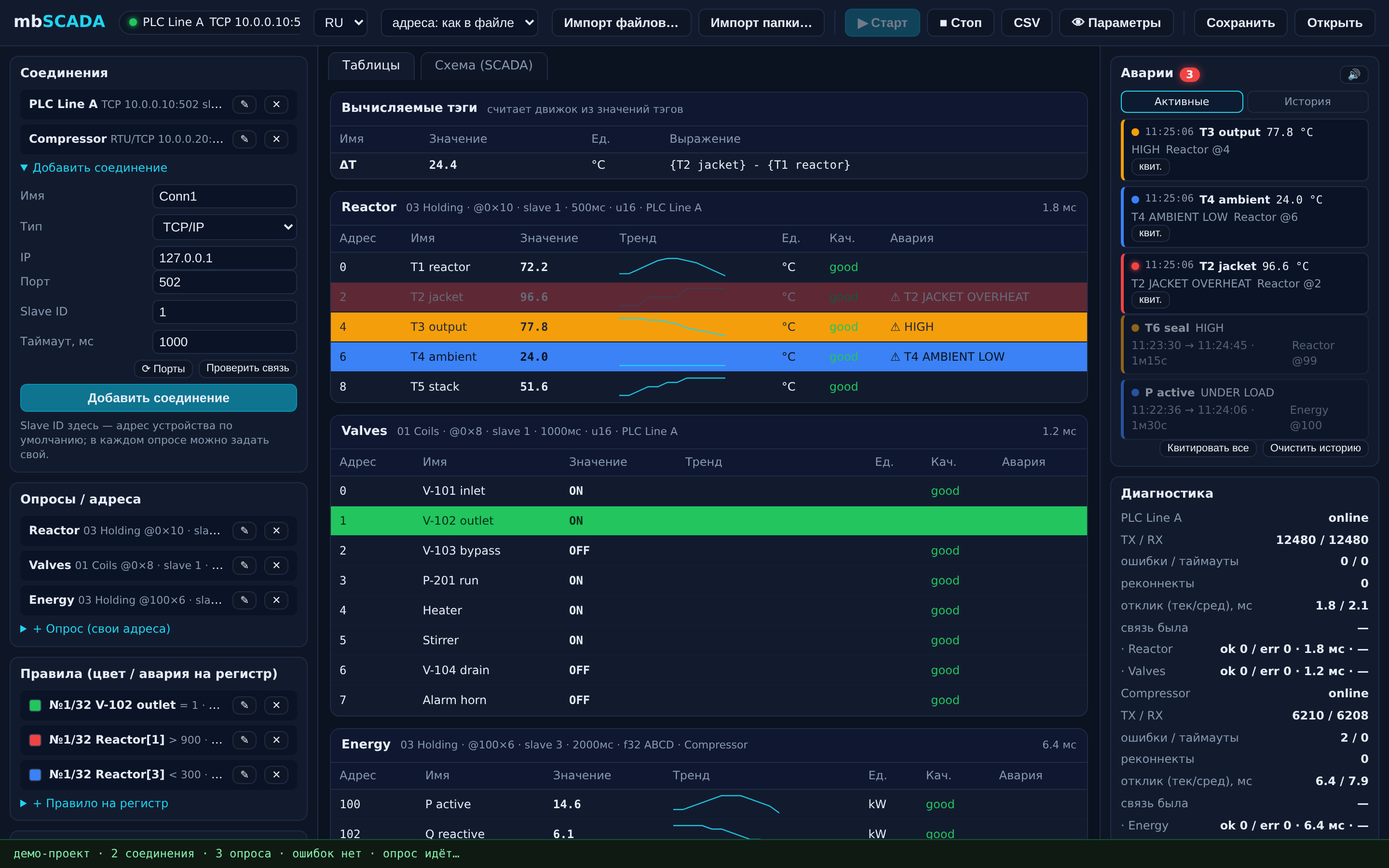Delete the Valves poll entry
This screenshot has height=868, width=1389.
(x=277, y=566)
